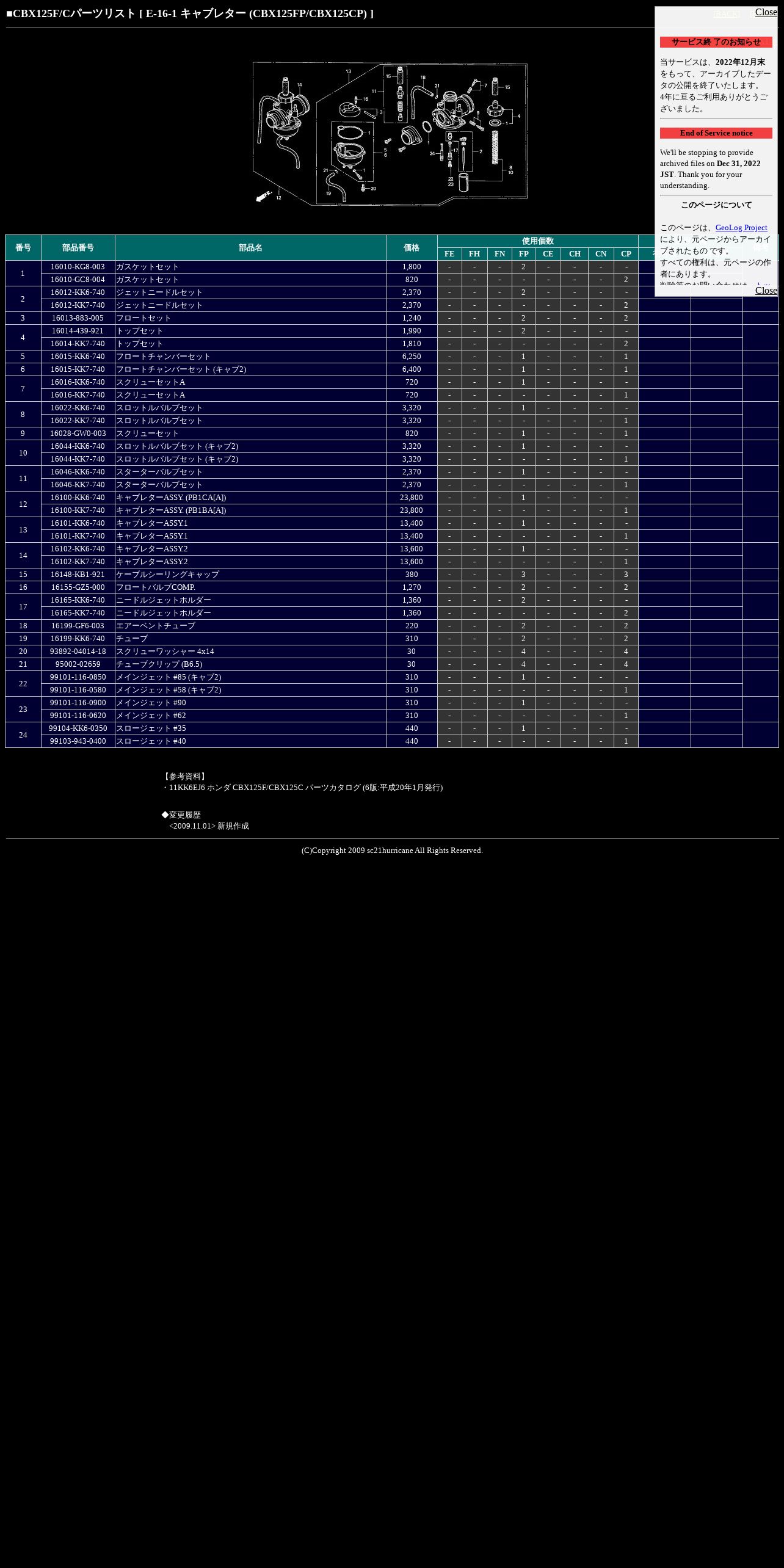Click メインジェット #62 part name
This screenshot has height=1568, width=784.
151,716
